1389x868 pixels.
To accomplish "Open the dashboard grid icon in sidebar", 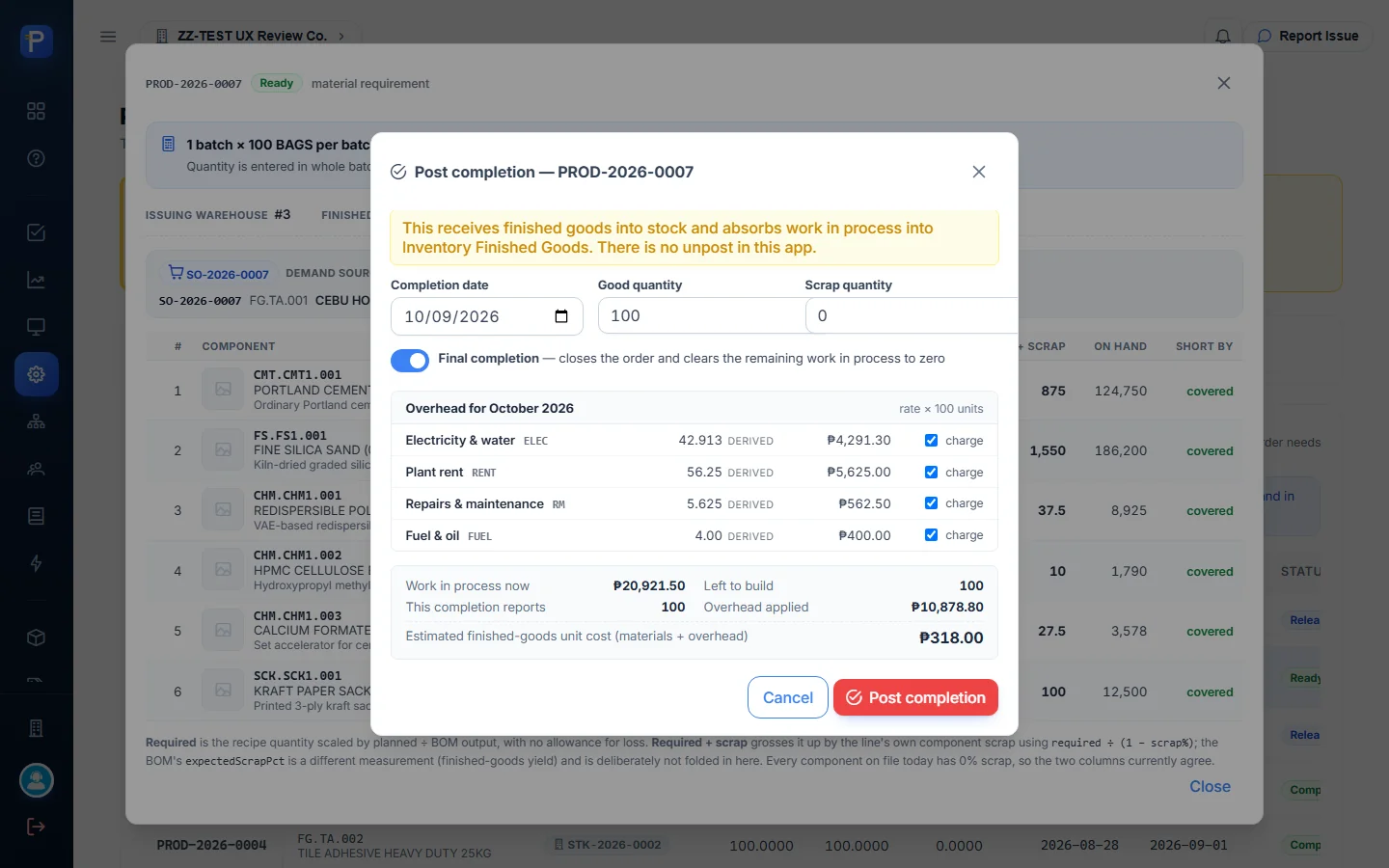I will tap(36, 111).
